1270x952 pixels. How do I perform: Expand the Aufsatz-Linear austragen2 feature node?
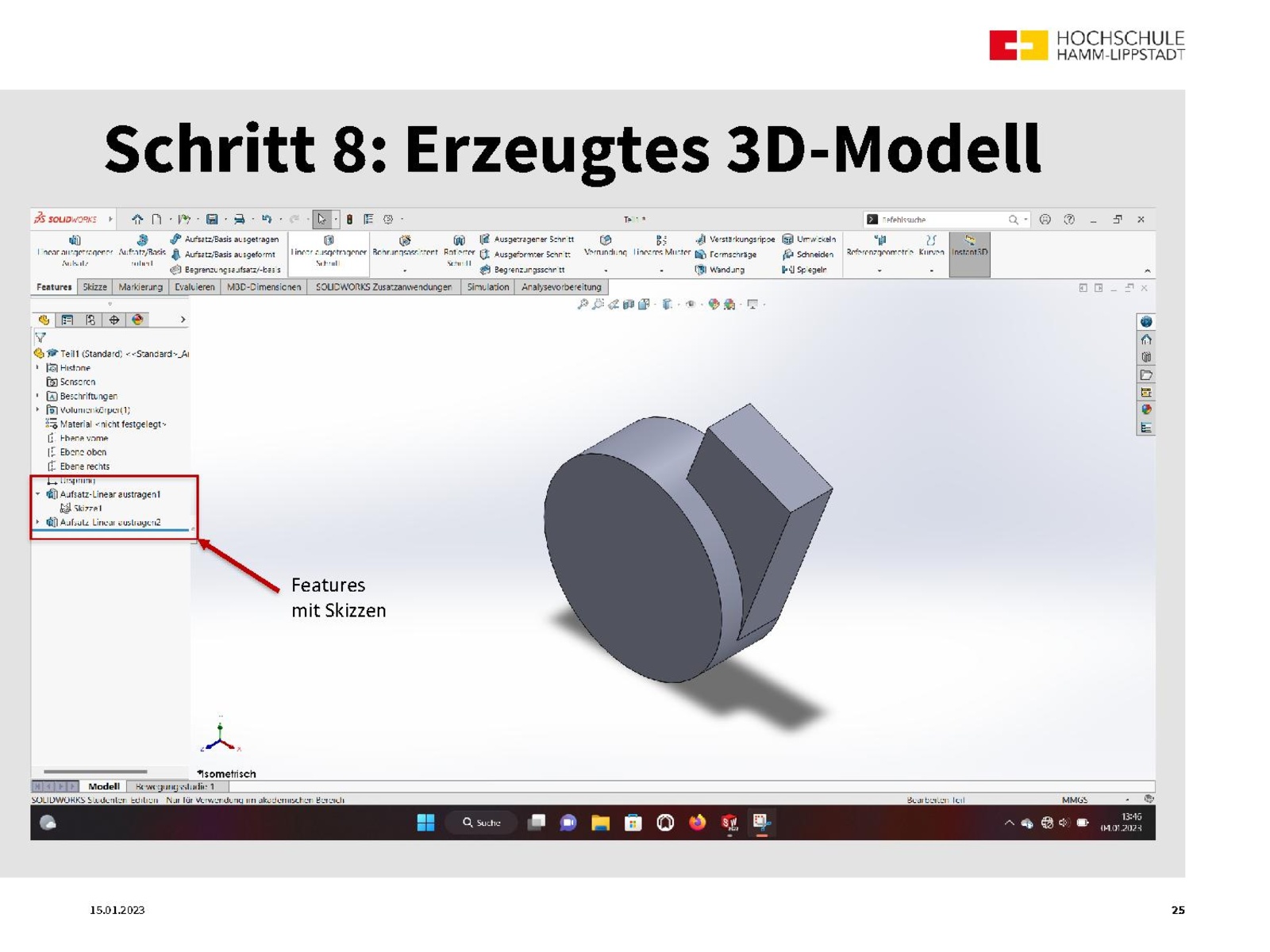(37, 522)
